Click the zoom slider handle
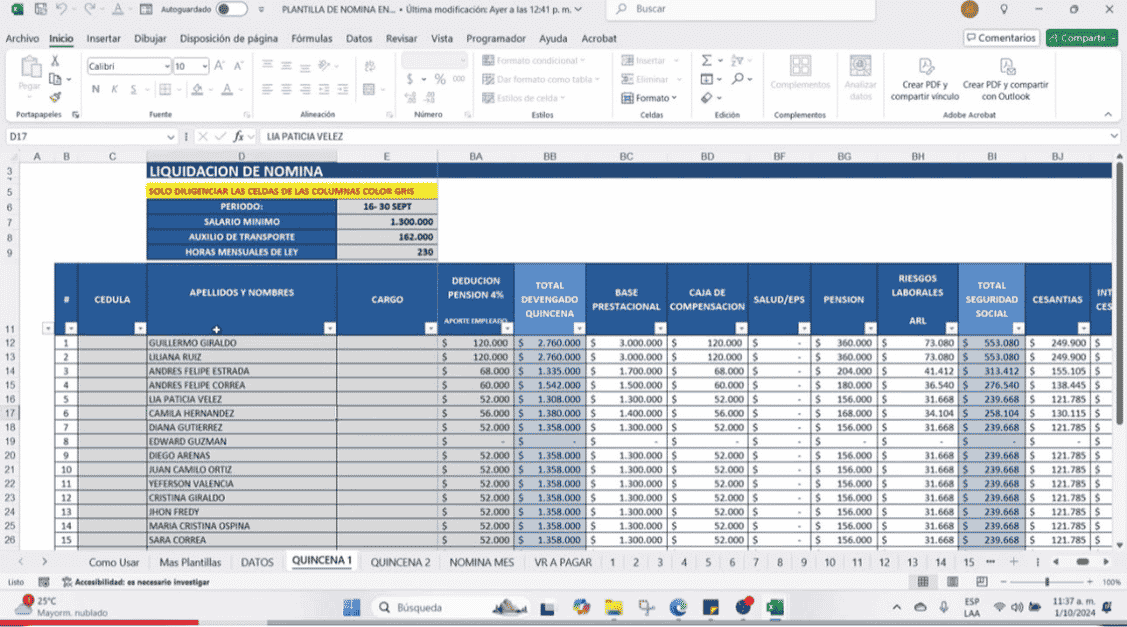 (1046, 582)
